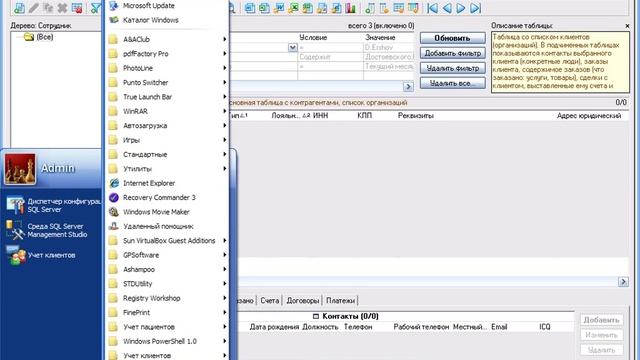Viewport: 640px width, 360px height.
Task: Jump to last record navigation arrow
Action: coord(475,8)
